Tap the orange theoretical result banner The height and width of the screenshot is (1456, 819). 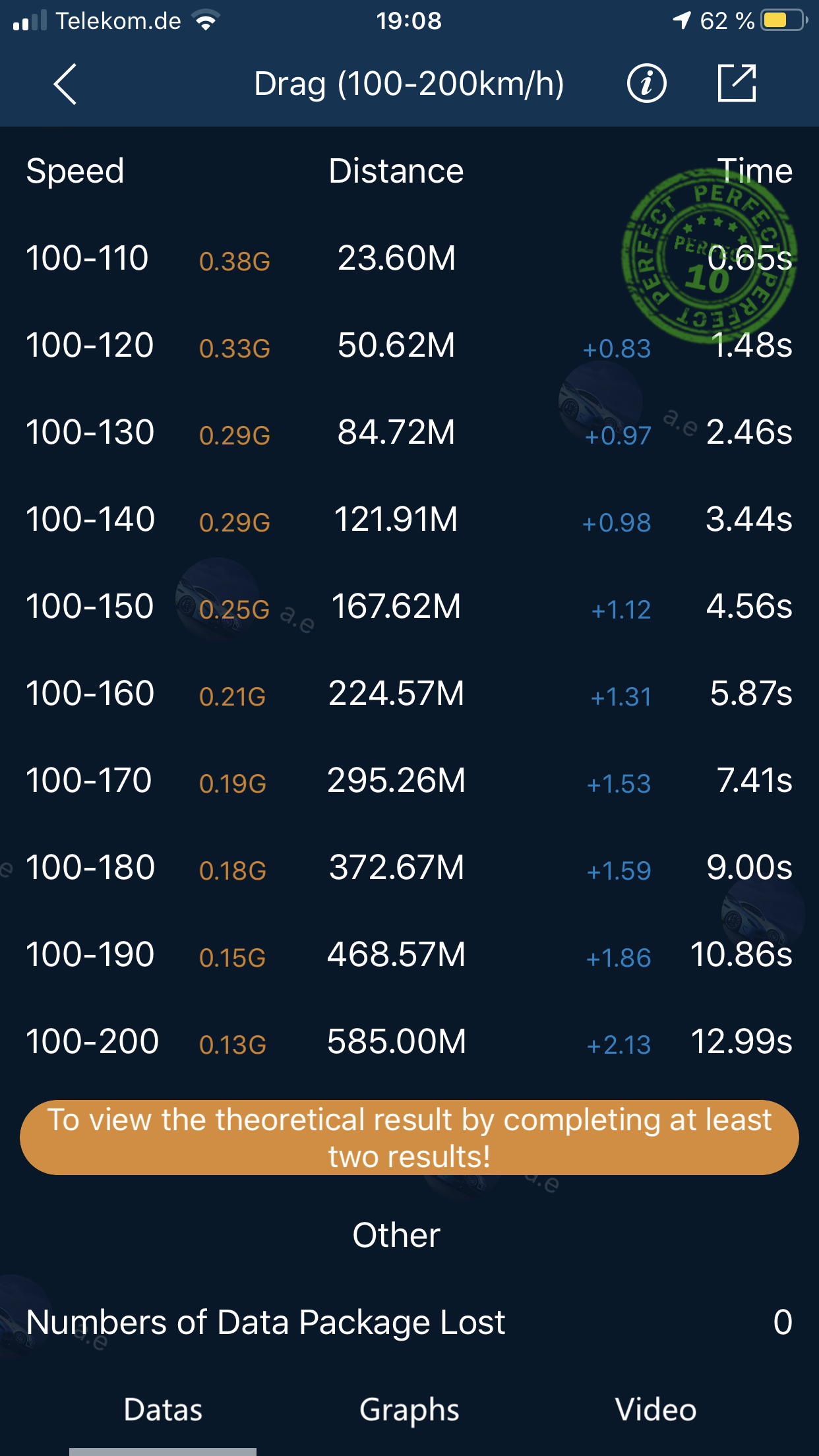[x=409, y=1137]
